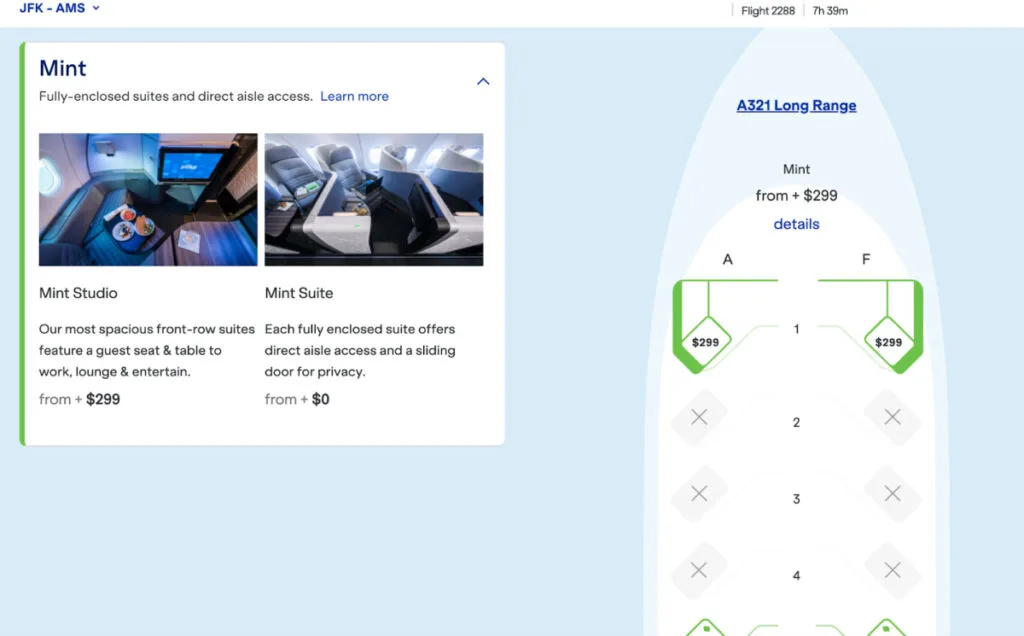The image size is (1024, 636).
Task: Click row number 1 label
Action: tap(796, 329)
